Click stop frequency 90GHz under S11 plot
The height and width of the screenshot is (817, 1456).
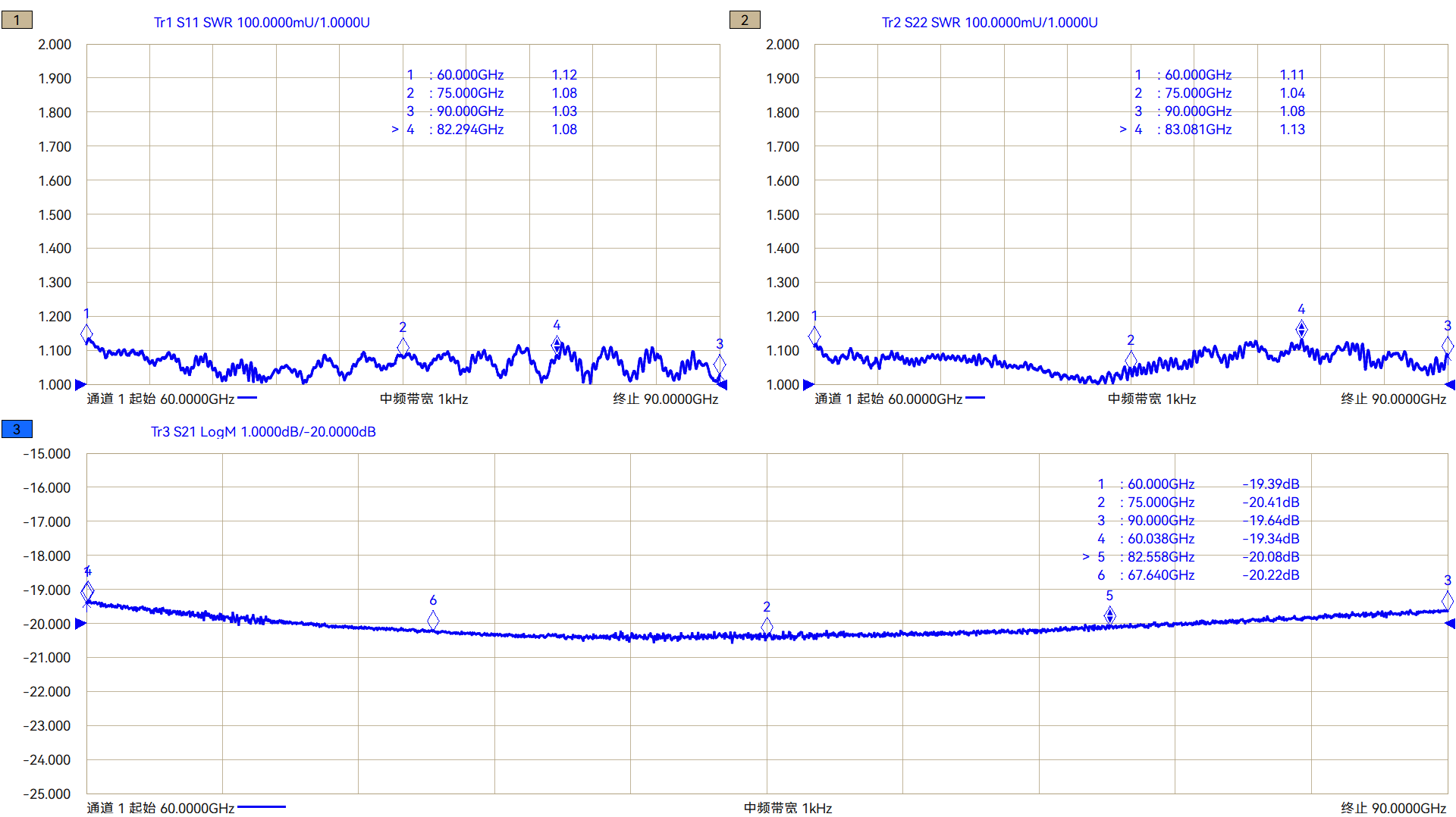[x=665, y=399]
